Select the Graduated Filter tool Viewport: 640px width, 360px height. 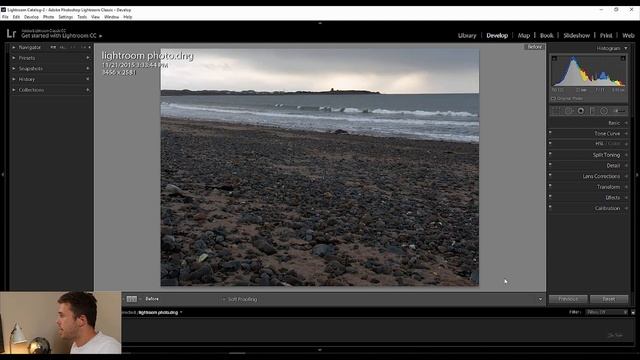click(592, 111)
